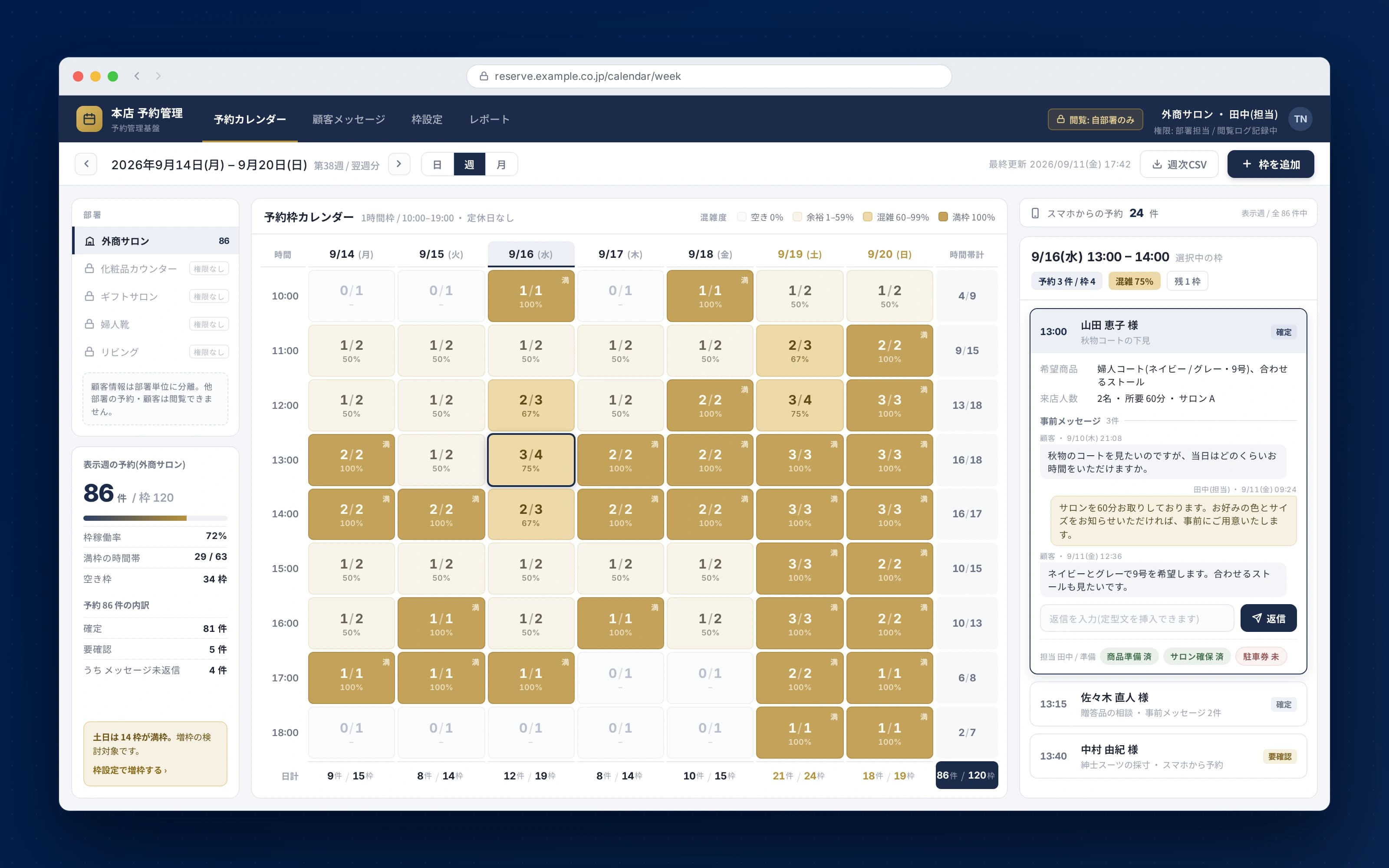Click the lock icon in the address bar
The image size is (1389, 868).
click(x=484, y=76)
